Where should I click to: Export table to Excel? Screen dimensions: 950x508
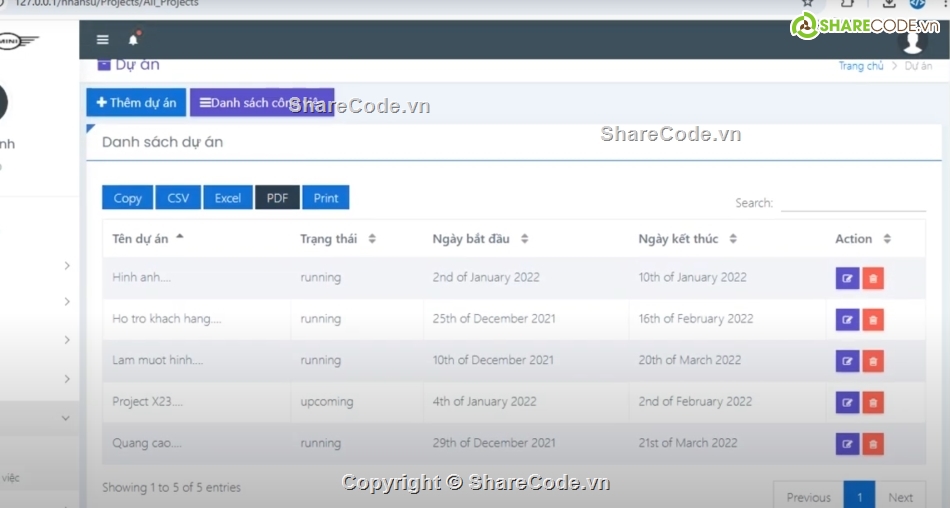(x=228, y=198)
